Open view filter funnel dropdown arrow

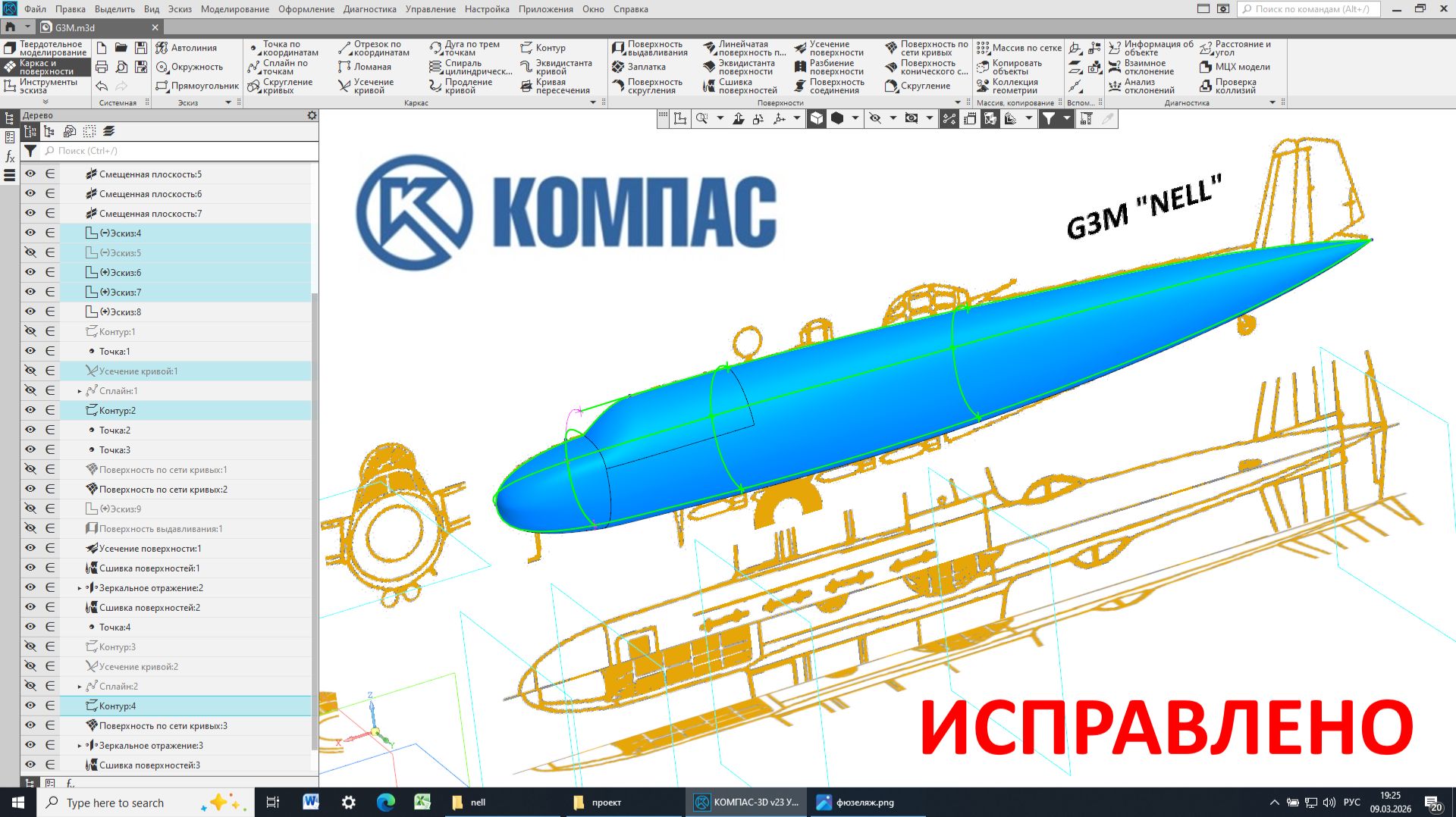pos(1066,118)
